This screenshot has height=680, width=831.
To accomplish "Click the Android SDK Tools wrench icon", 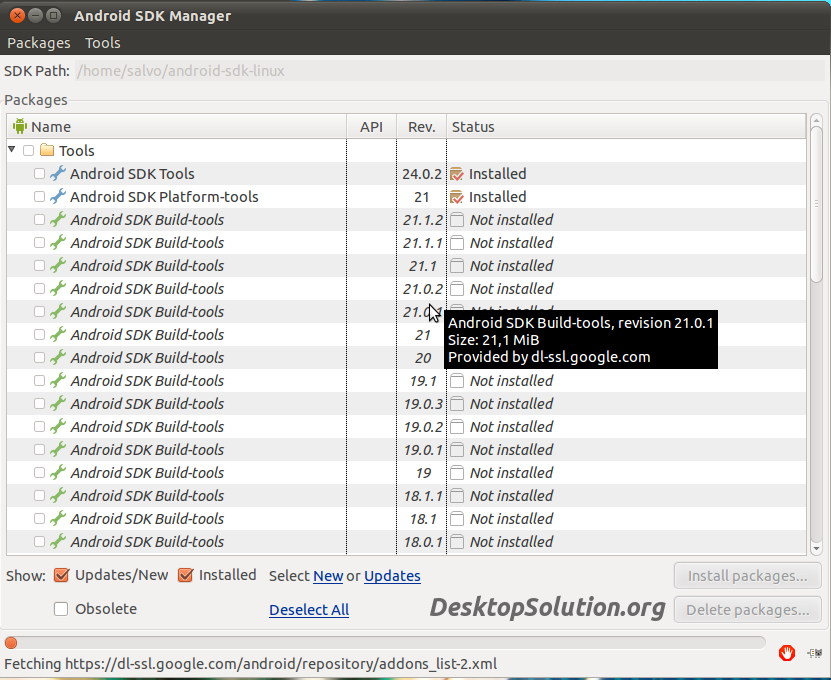I will (58, 174).
